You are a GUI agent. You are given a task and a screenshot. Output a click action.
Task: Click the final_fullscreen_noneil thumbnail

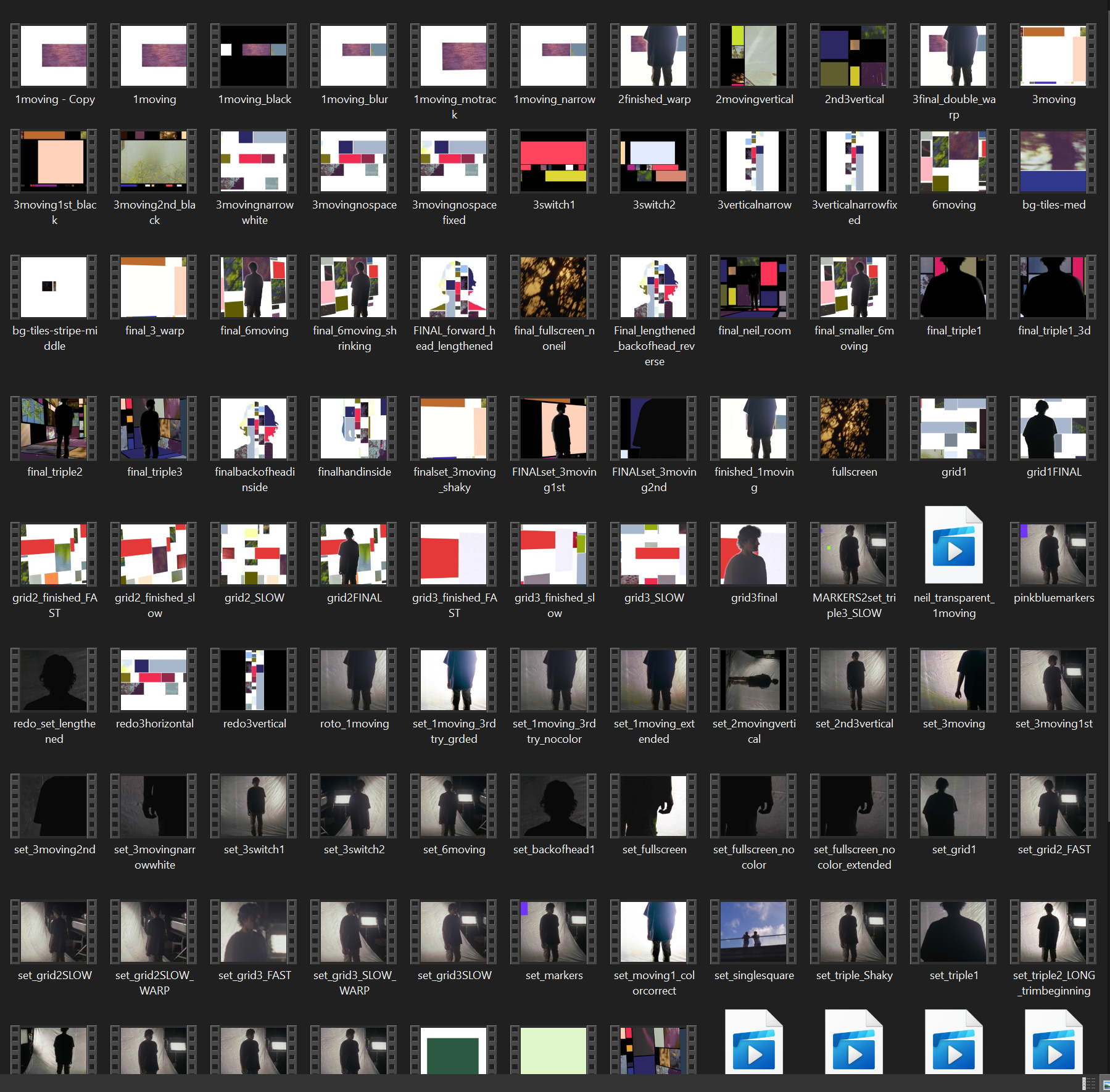coord(553,287)
